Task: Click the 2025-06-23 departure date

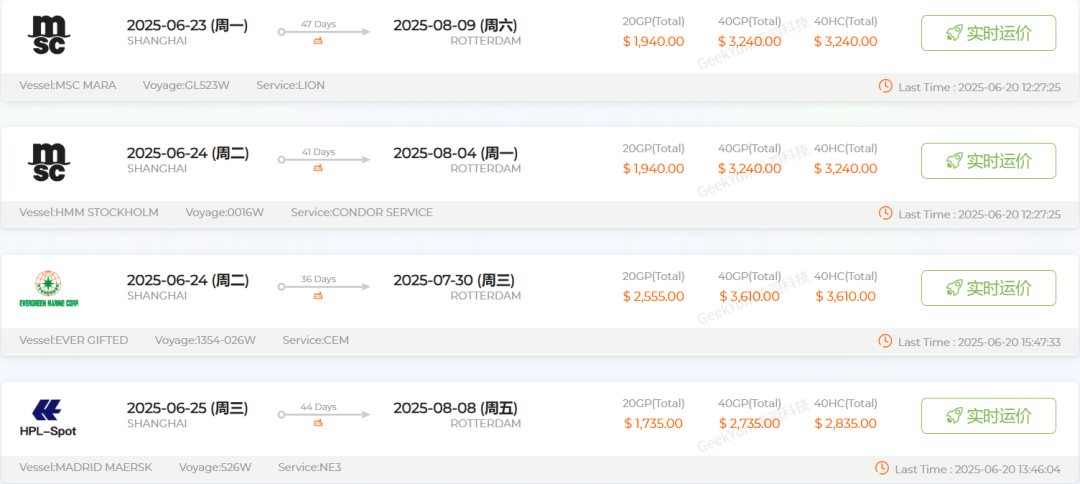Action: point(188,25)
